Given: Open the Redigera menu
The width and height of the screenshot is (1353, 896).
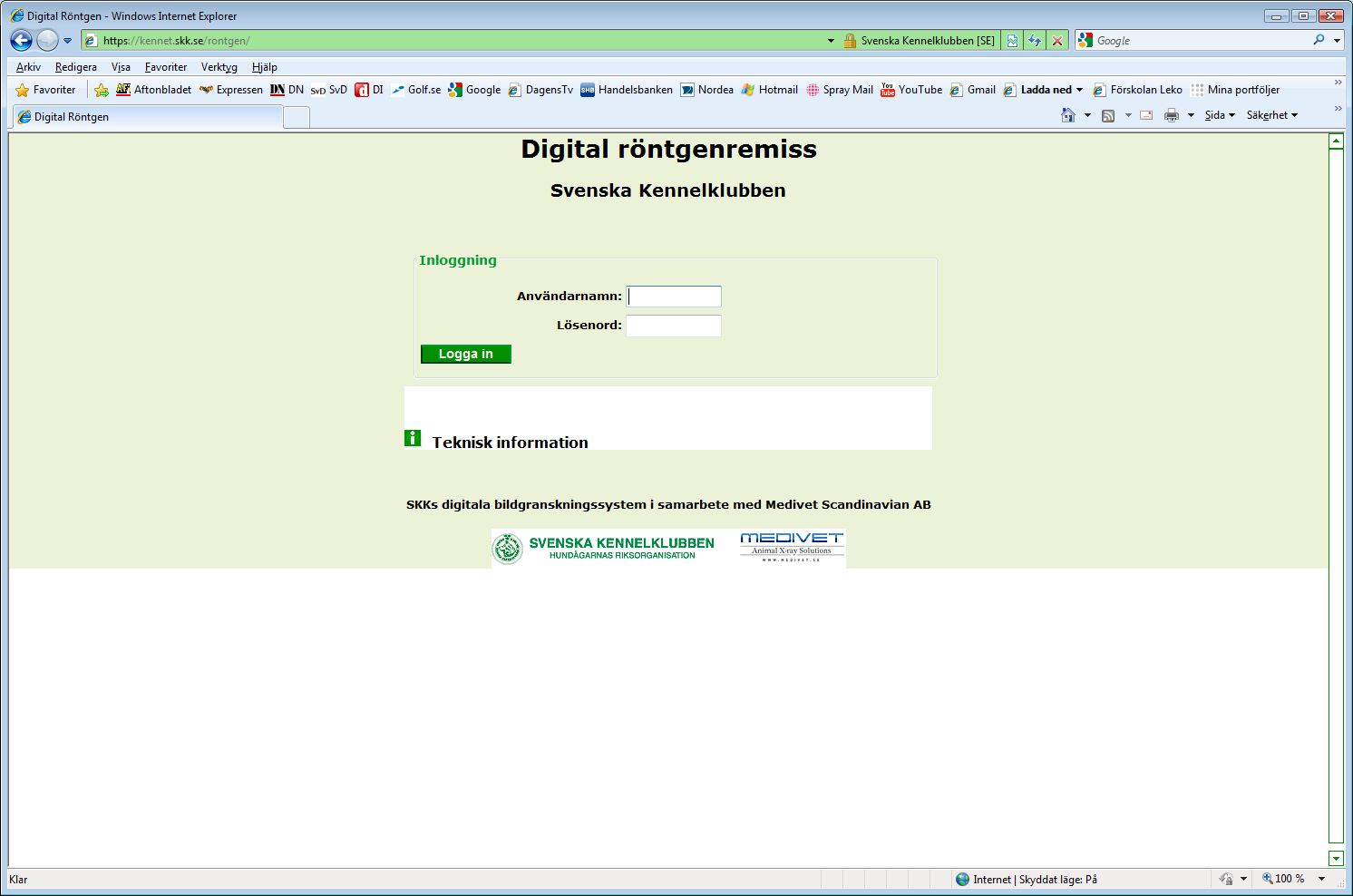Looking at the screenshot, I should (76, 67).
